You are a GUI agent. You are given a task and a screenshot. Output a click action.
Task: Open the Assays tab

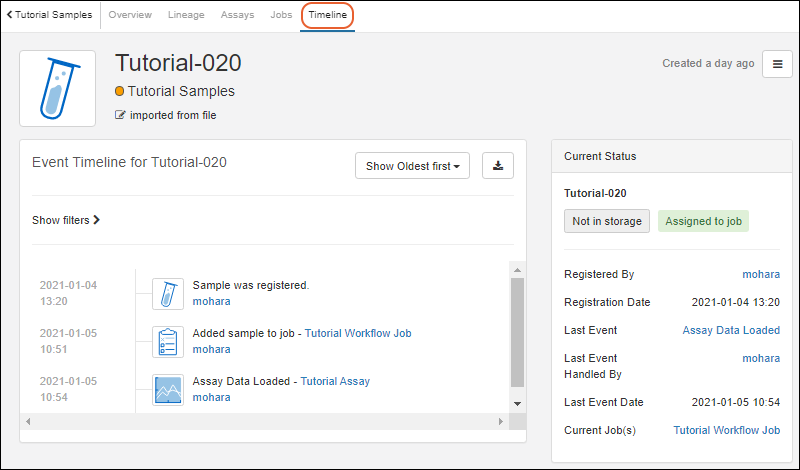point(237,15)
